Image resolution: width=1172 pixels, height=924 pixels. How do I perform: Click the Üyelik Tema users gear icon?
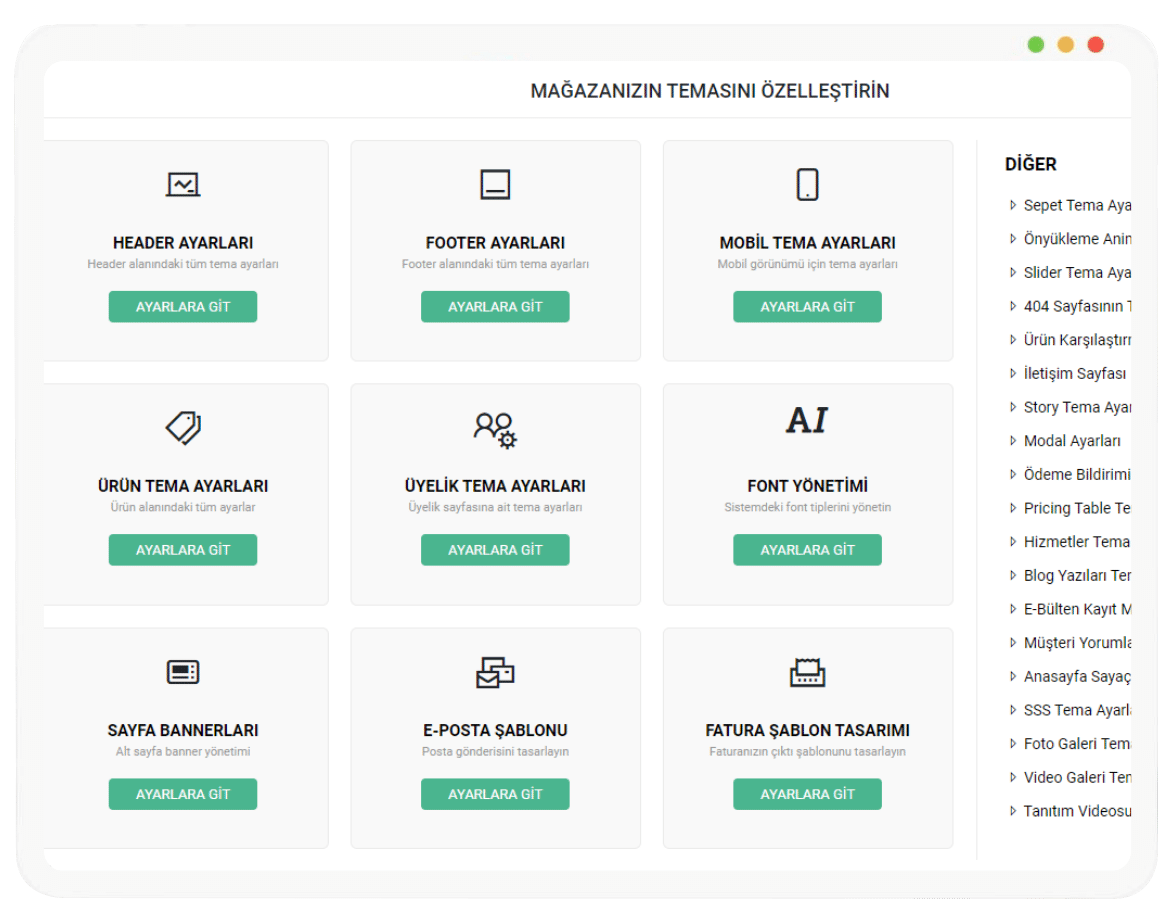(495, 428)
